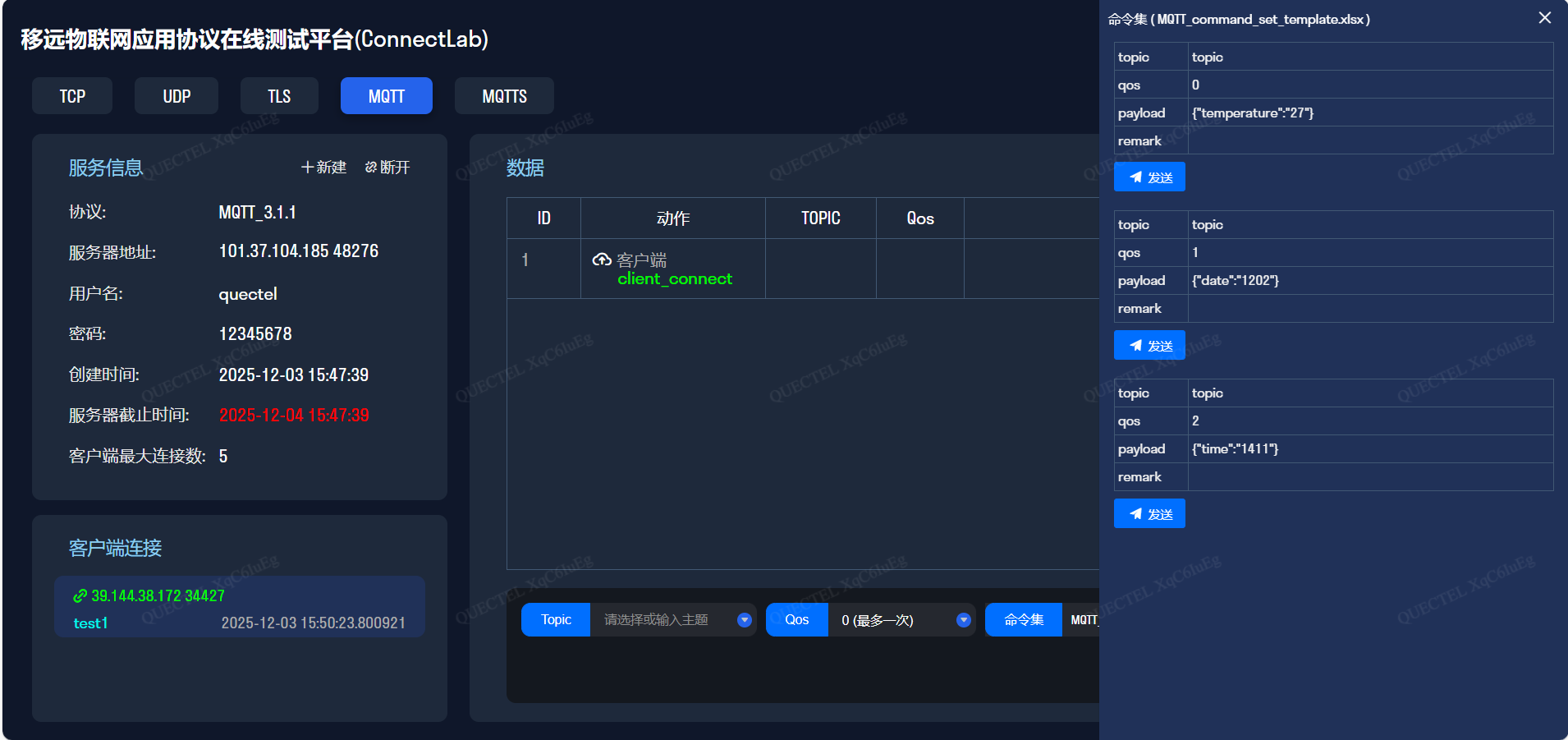Send the temperature payload command

1148,177
